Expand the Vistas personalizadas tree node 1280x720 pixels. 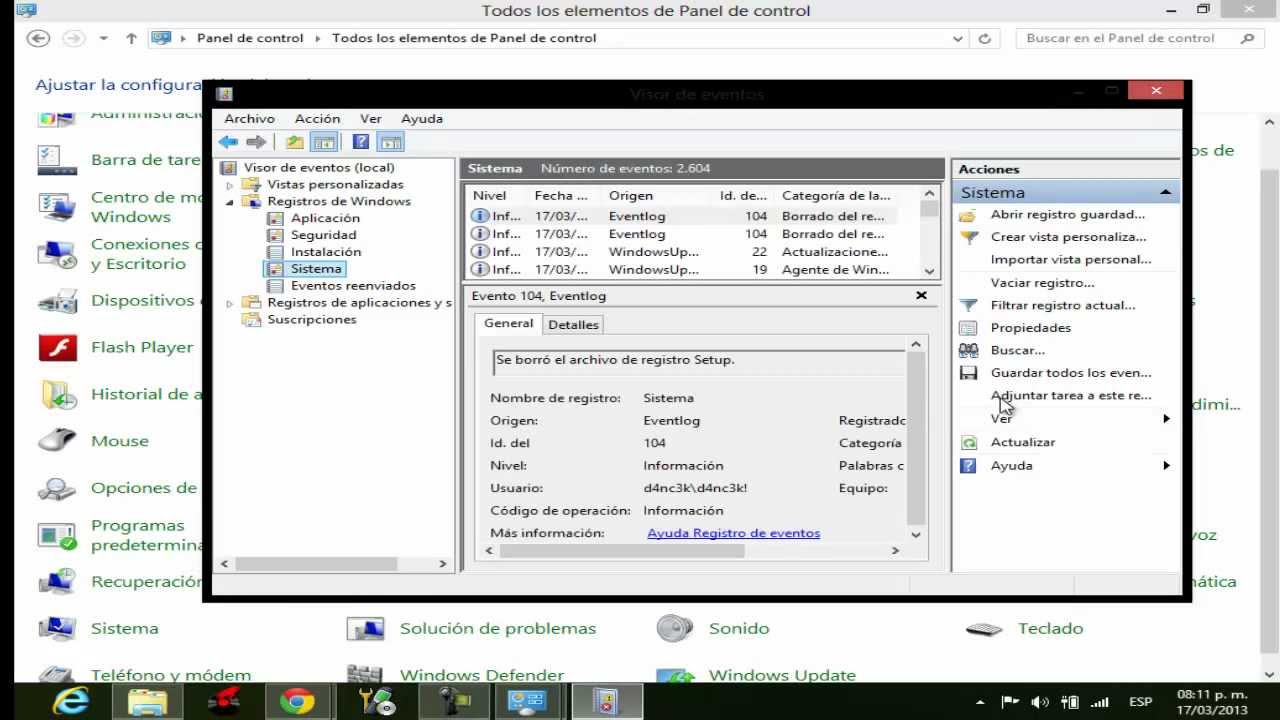(x=230, y=185)
